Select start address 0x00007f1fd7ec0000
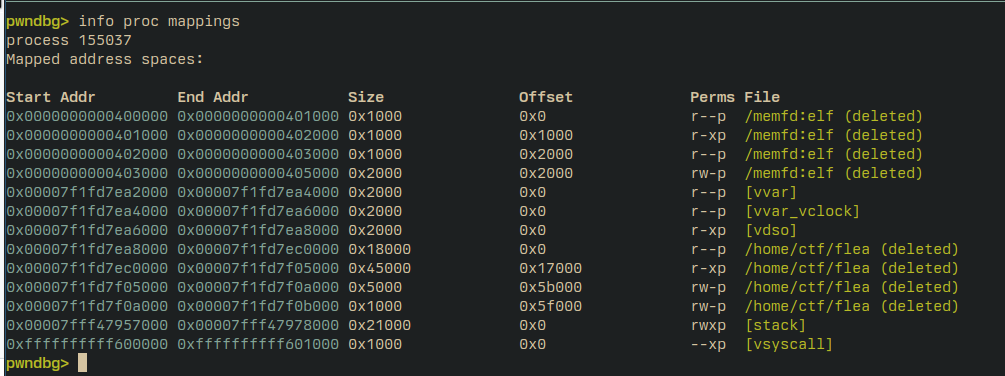Viewport: 1005px width, 376px height. (x=87, y=268)
